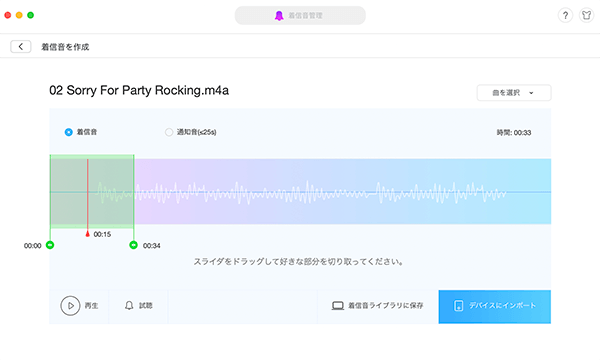600x360 pixels.
Task: Click the slider drag instruction text
Action: pyautogui.click(x=298, y=262)
